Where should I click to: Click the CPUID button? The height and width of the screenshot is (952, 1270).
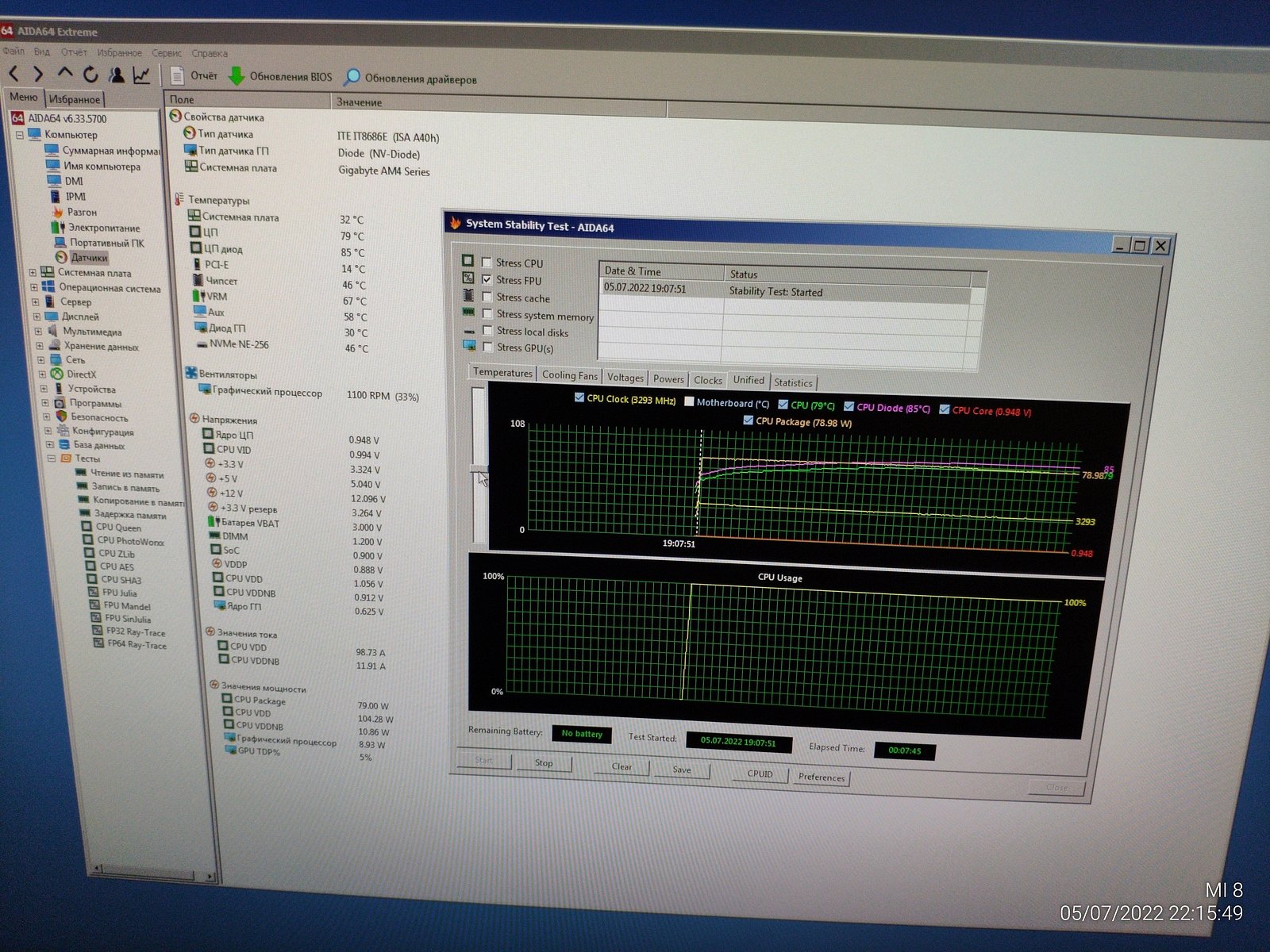click(x=760, y=773)
